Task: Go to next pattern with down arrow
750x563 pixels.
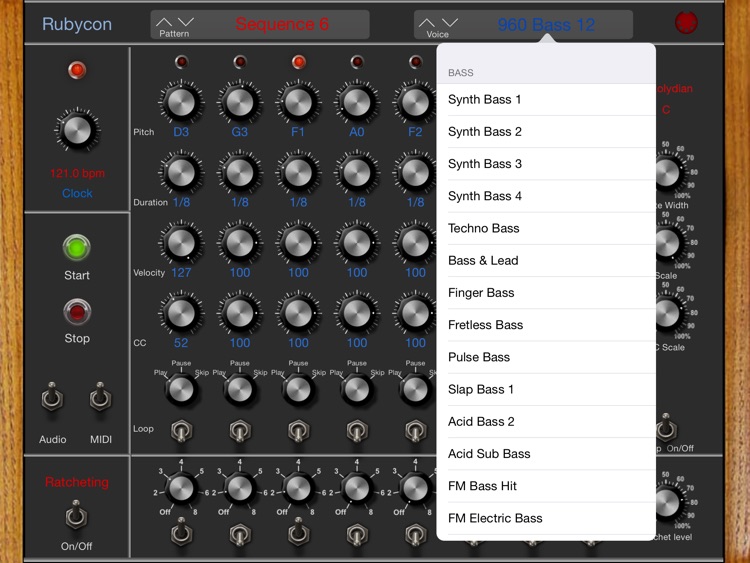Action: (x=186, y=22)
